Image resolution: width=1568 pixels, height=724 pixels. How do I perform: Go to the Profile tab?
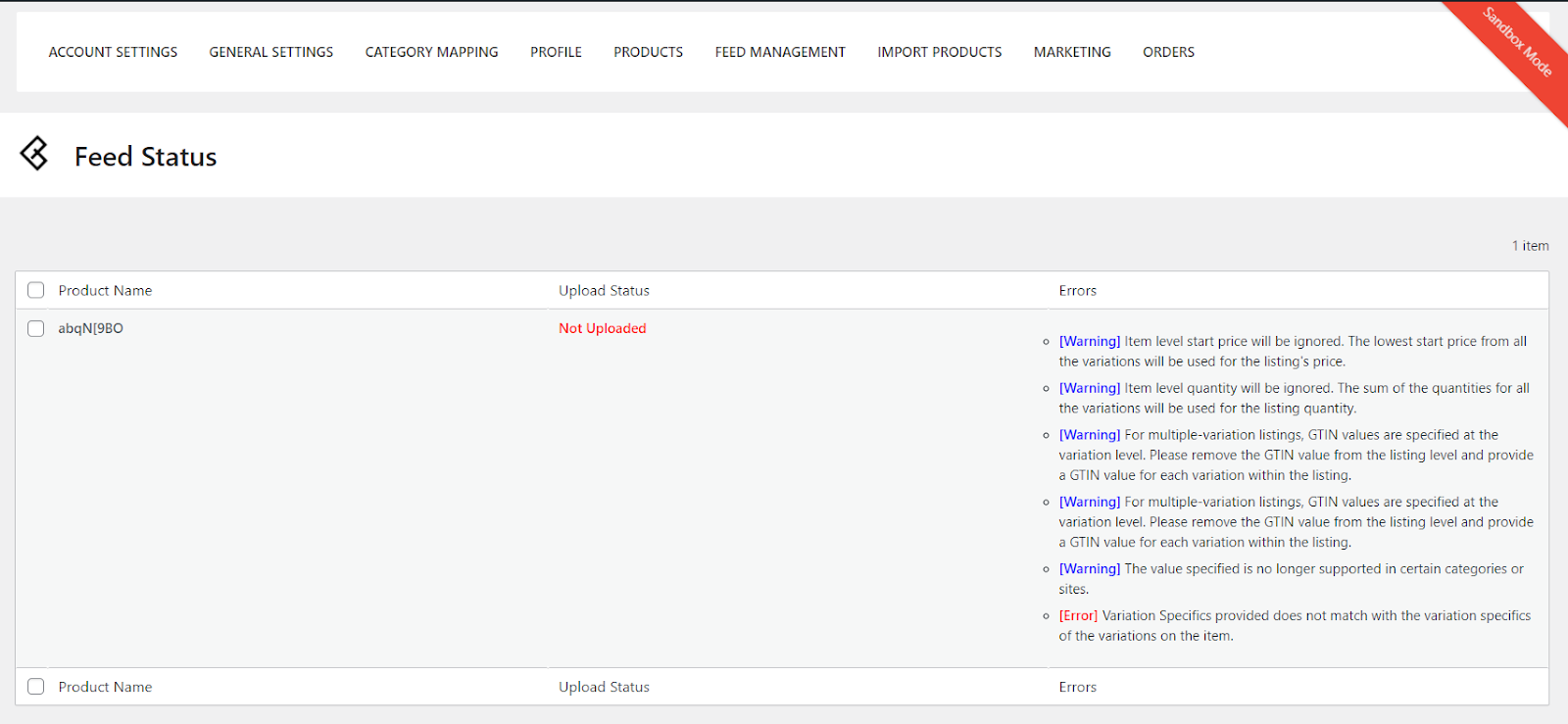pos(556,52)
